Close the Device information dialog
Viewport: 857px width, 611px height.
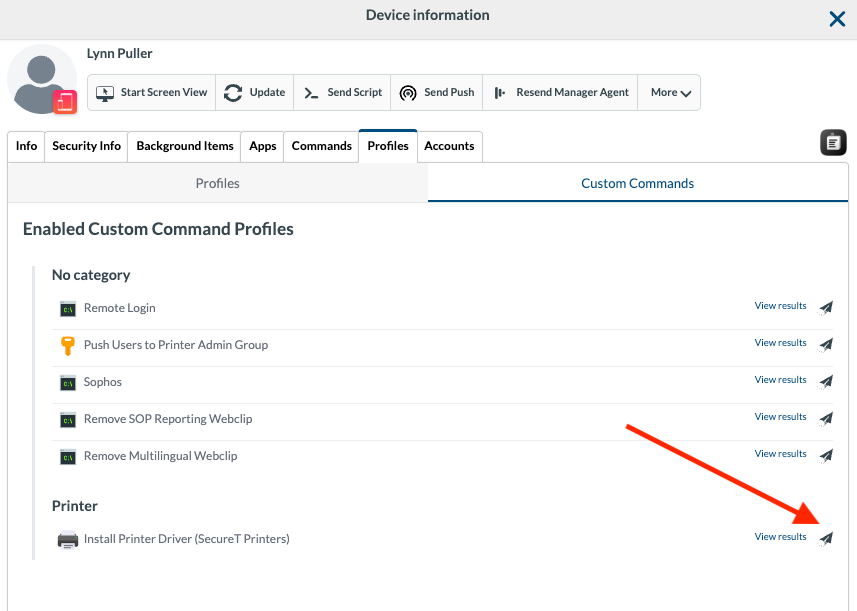pyautogui.click(x=837, y=18)
